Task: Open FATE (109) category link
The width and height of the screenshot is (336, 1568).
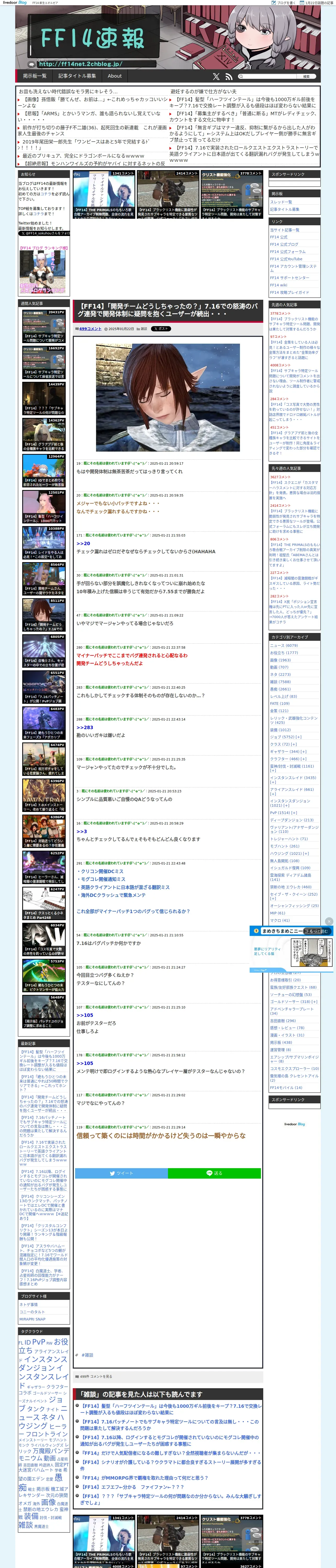Action: tap(280, 704)
